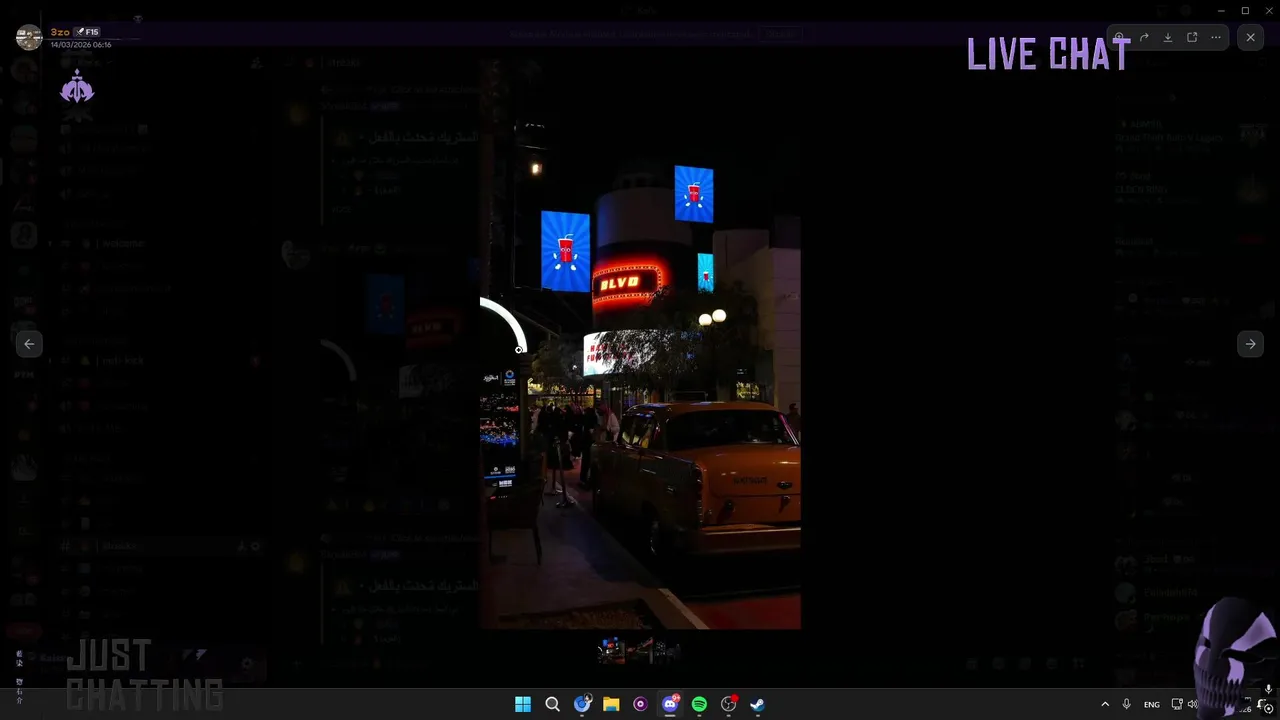Go to the previous image in viewer

(x=29, y=344)
